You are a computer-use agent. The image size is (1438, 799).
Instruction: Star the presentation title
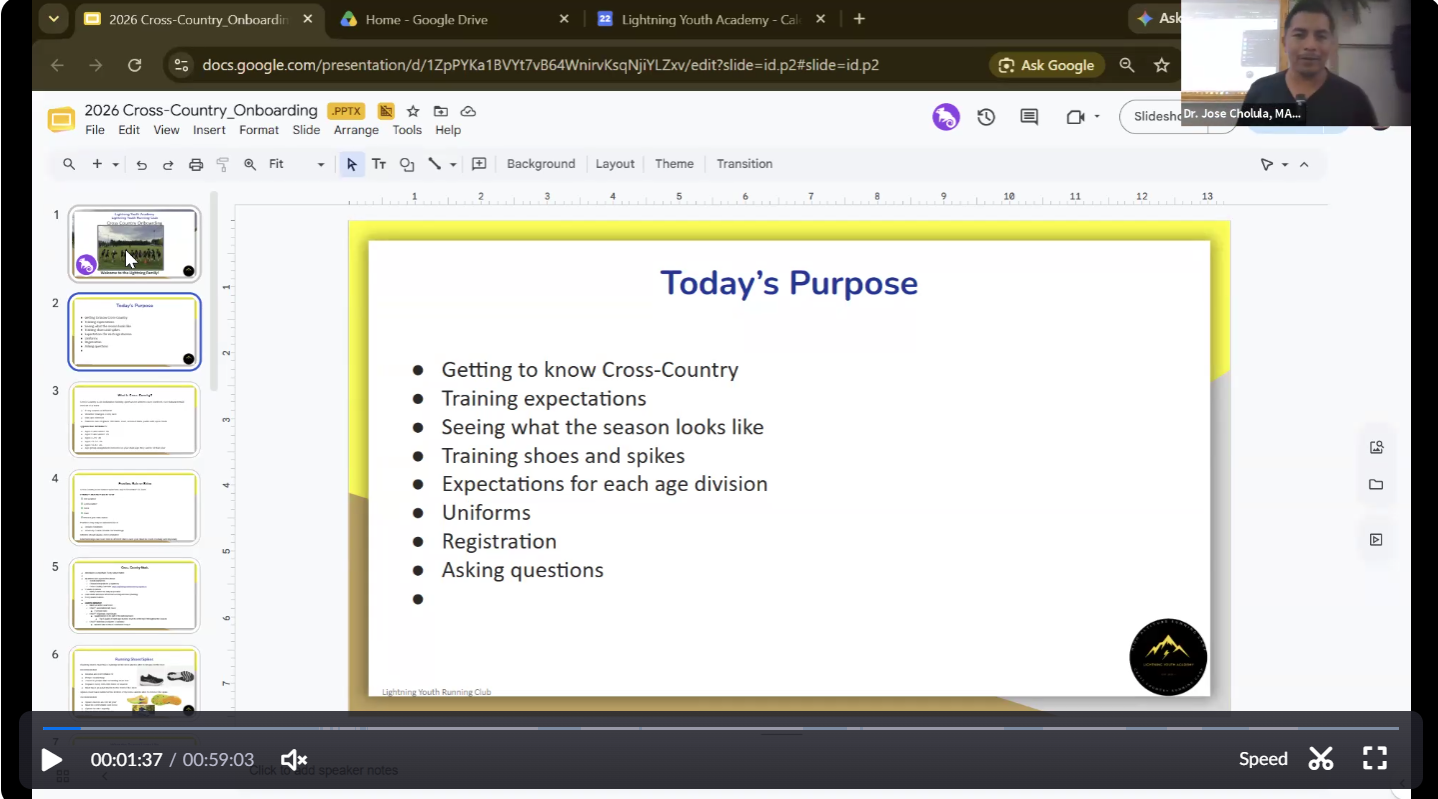coord(413,111)
